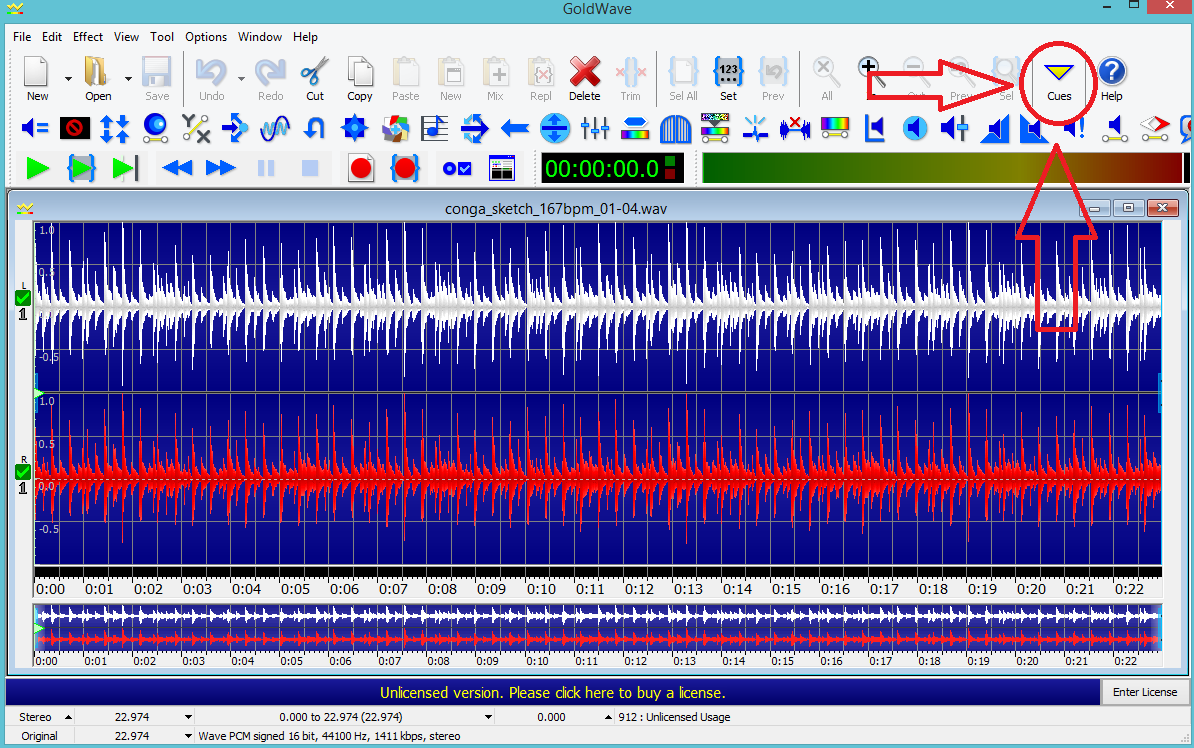Image resolution: width=1194 pixels, height=748 pixels.
Task: Open the selection range 0.000 to 22.974 dropdown
Action: 488,717
